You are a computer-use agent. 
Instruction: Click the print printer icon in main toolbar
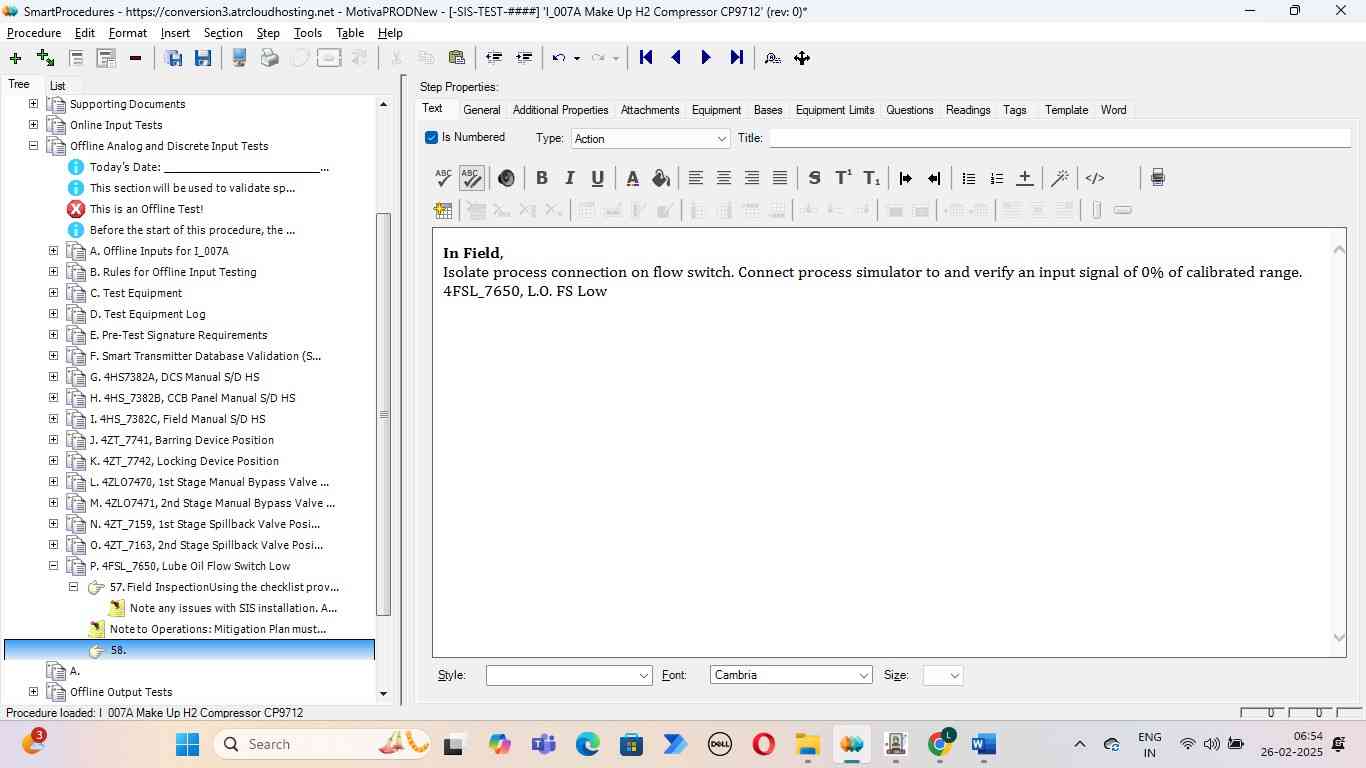click(269, 58)
